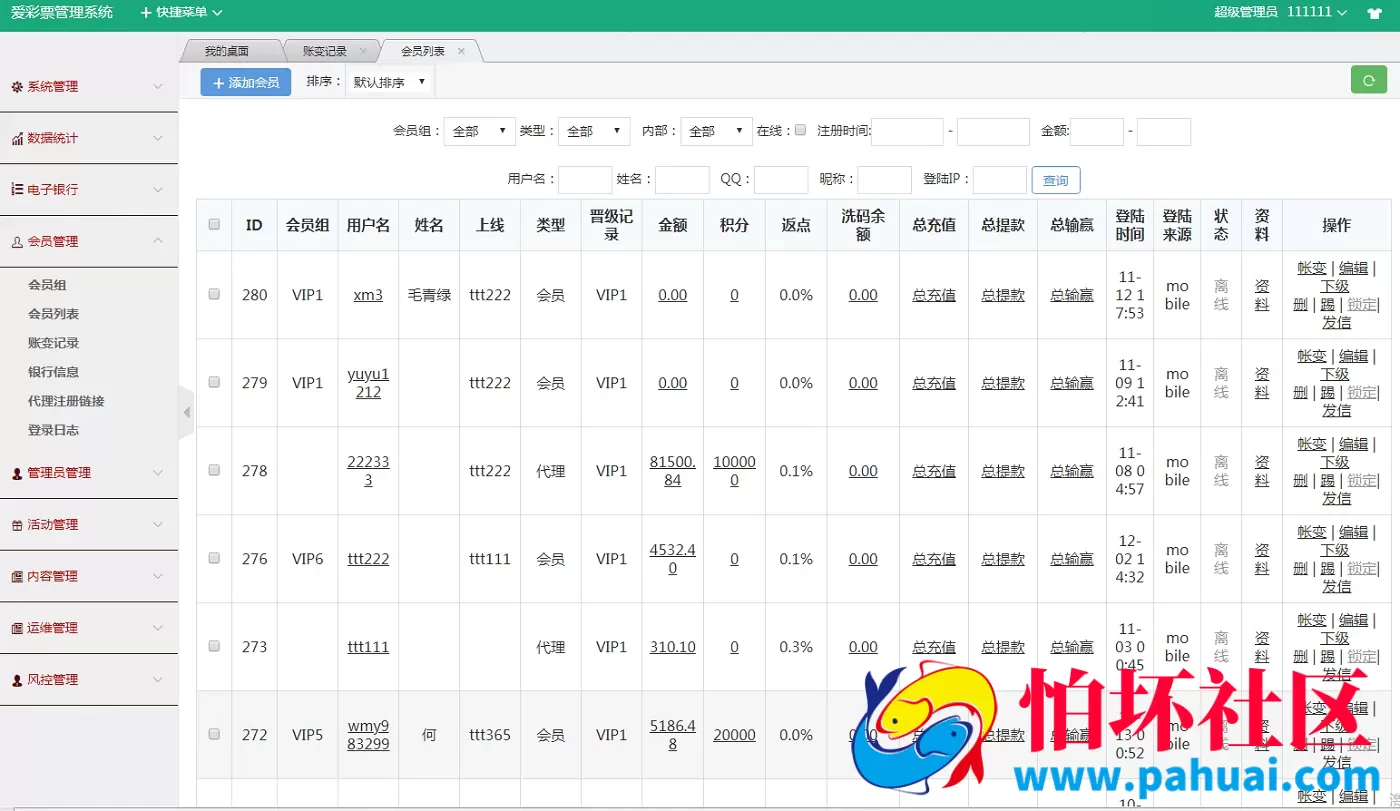
Task: Check the row checkbox for ID 279
Action: [x=214, y=382]
